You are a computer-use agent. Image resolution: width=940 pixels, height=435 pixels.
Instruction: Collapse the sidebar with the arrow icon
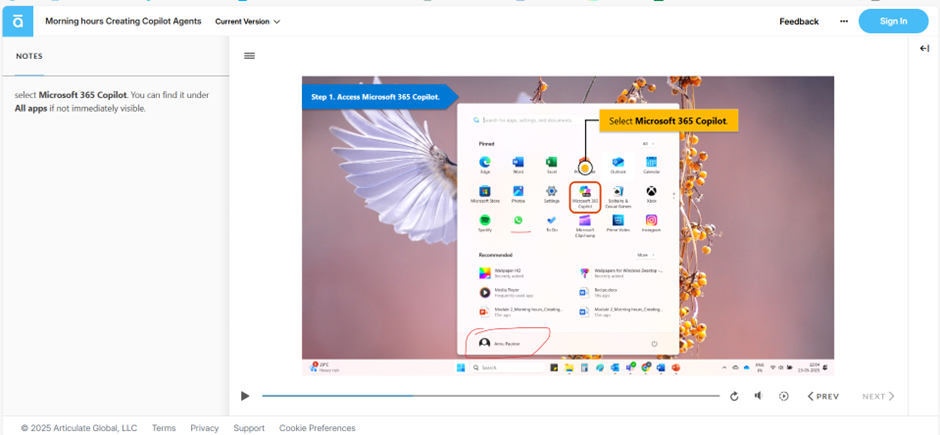[x=924, y=49]
